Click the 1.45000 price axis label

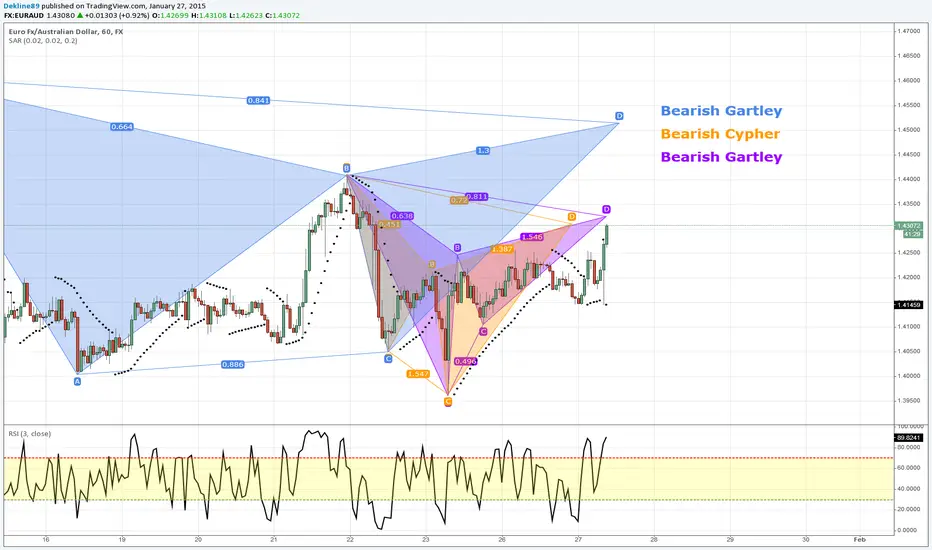tap(909, 130)
